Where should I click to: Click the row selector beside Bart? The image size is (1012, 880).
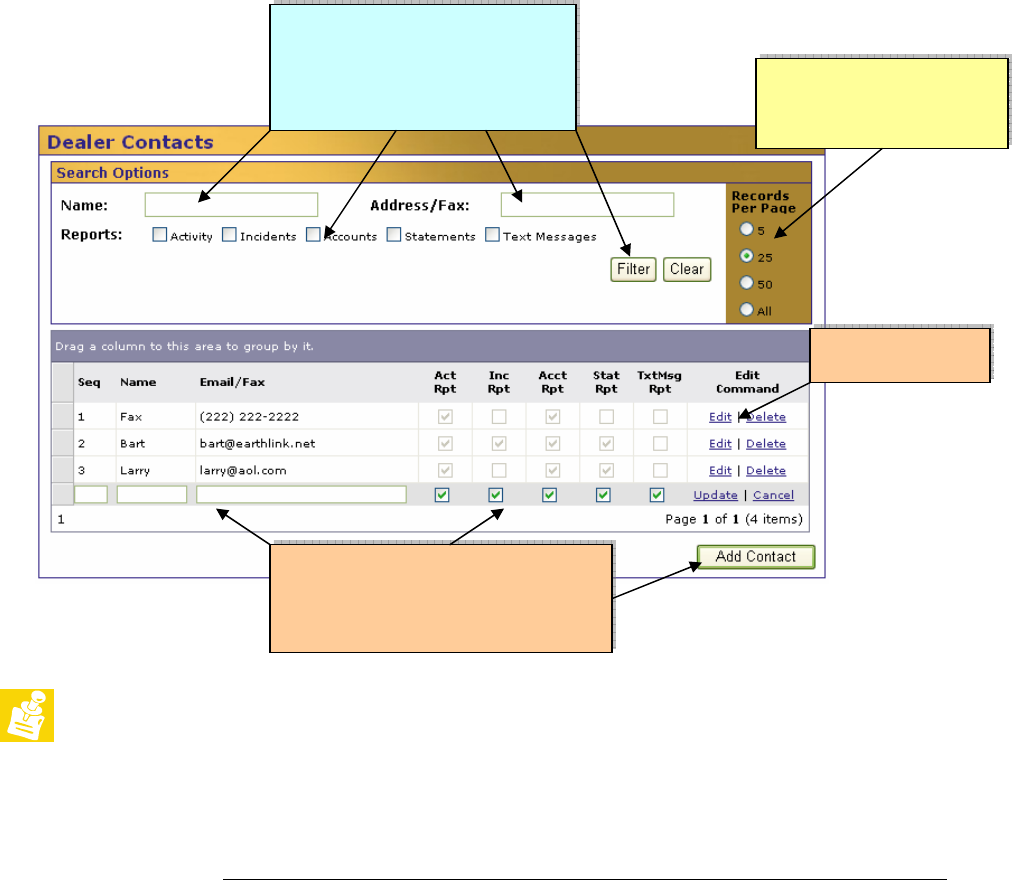[x=63, y=444]
